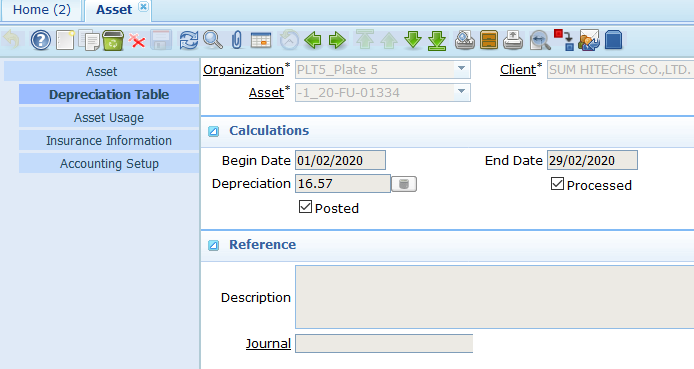Collapse the Reference section
Viewport: 694px width, 369px height.
[213, 246]
